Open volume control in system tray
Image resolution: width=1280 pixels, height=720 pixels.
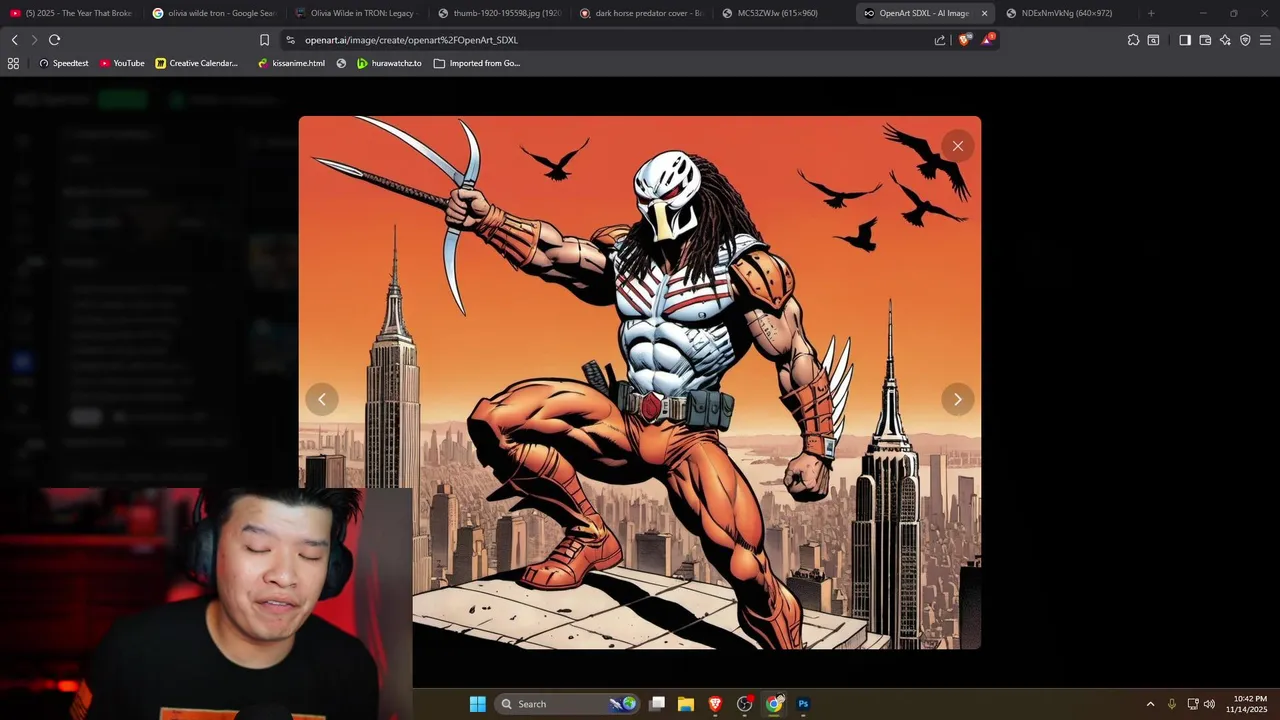click(x=1209, y=704)
